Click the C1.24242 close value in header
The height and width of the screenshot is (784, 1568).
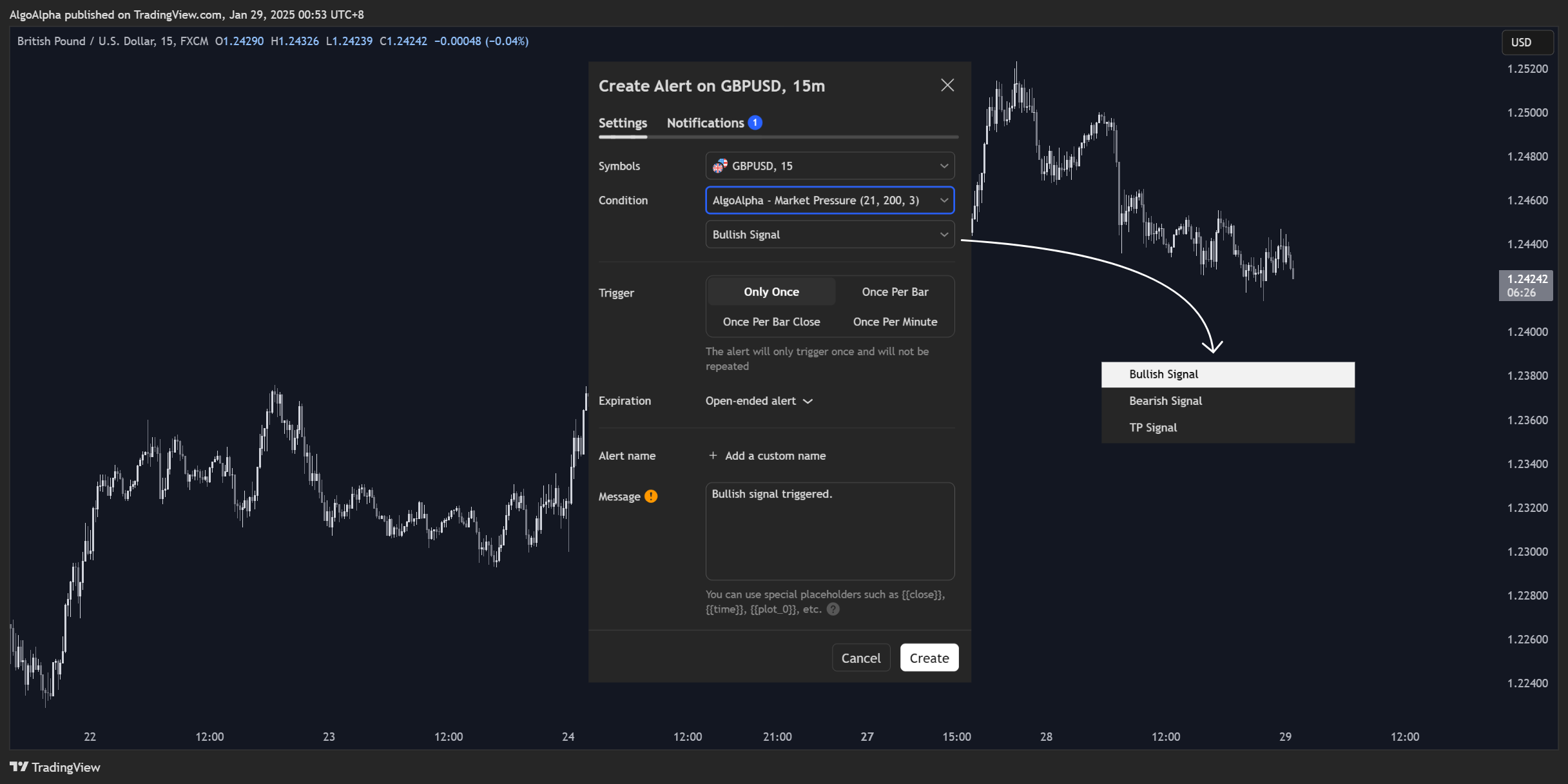click(x=403, y=41)
